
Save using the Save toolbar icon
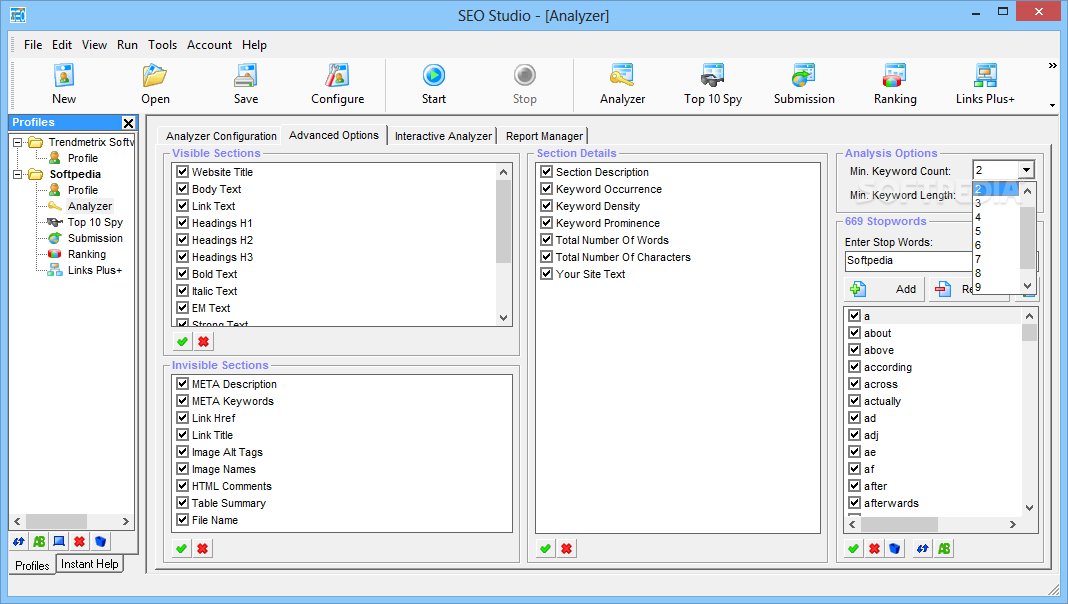click(x=246, y=84)
